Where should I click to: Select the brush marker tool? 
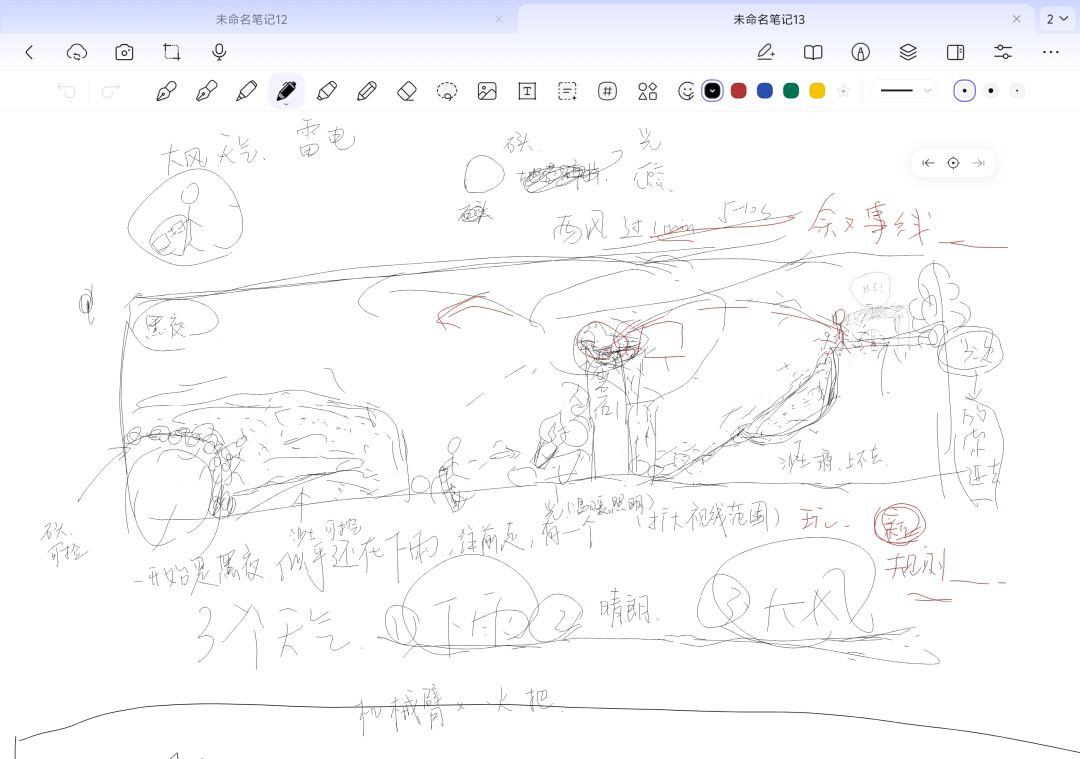coord(246,91)
